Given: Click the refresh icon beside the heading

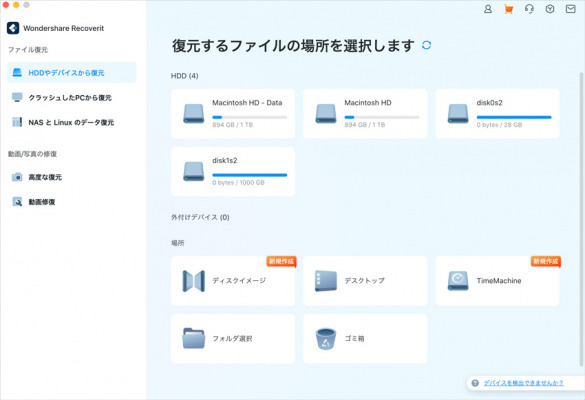Looking at the screenshot, I should [x=426, y=46].
